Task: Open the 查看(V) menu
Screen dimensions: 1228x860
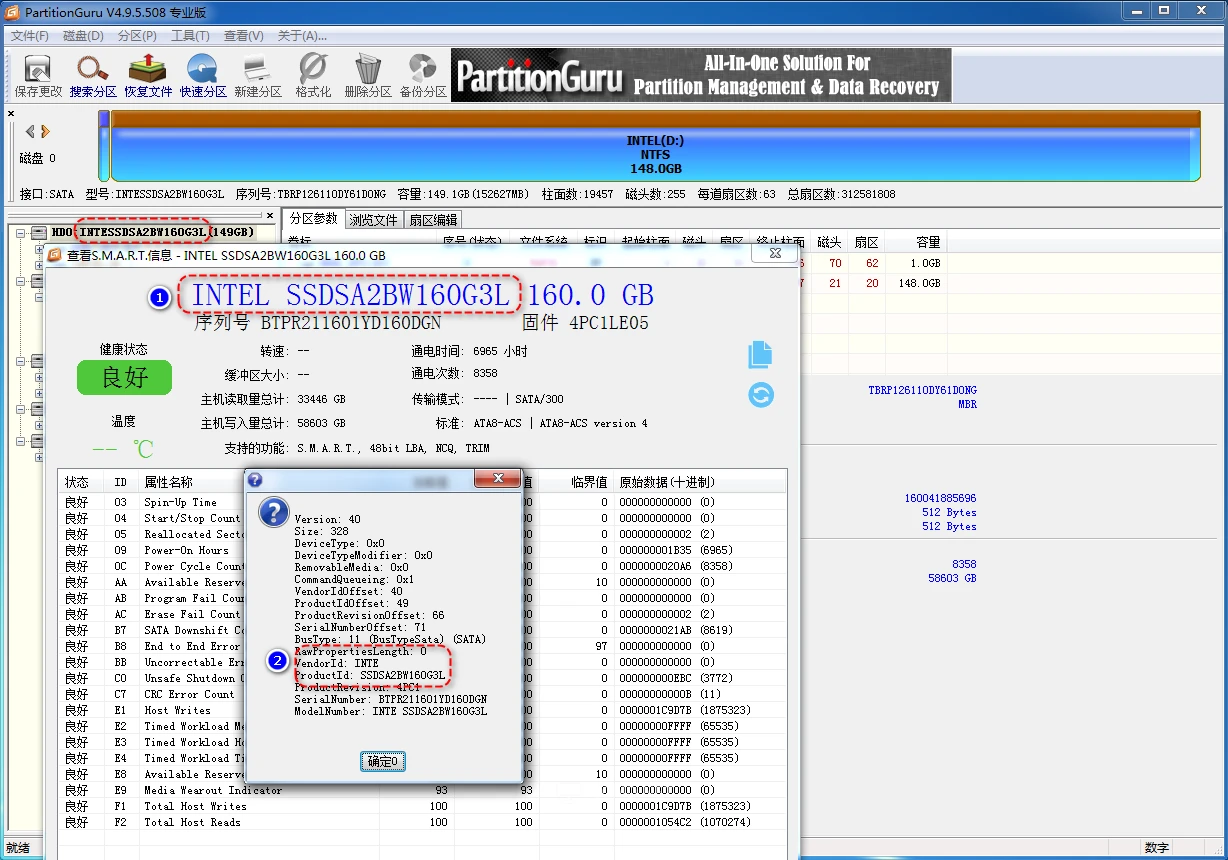Action: pos(243,35)
